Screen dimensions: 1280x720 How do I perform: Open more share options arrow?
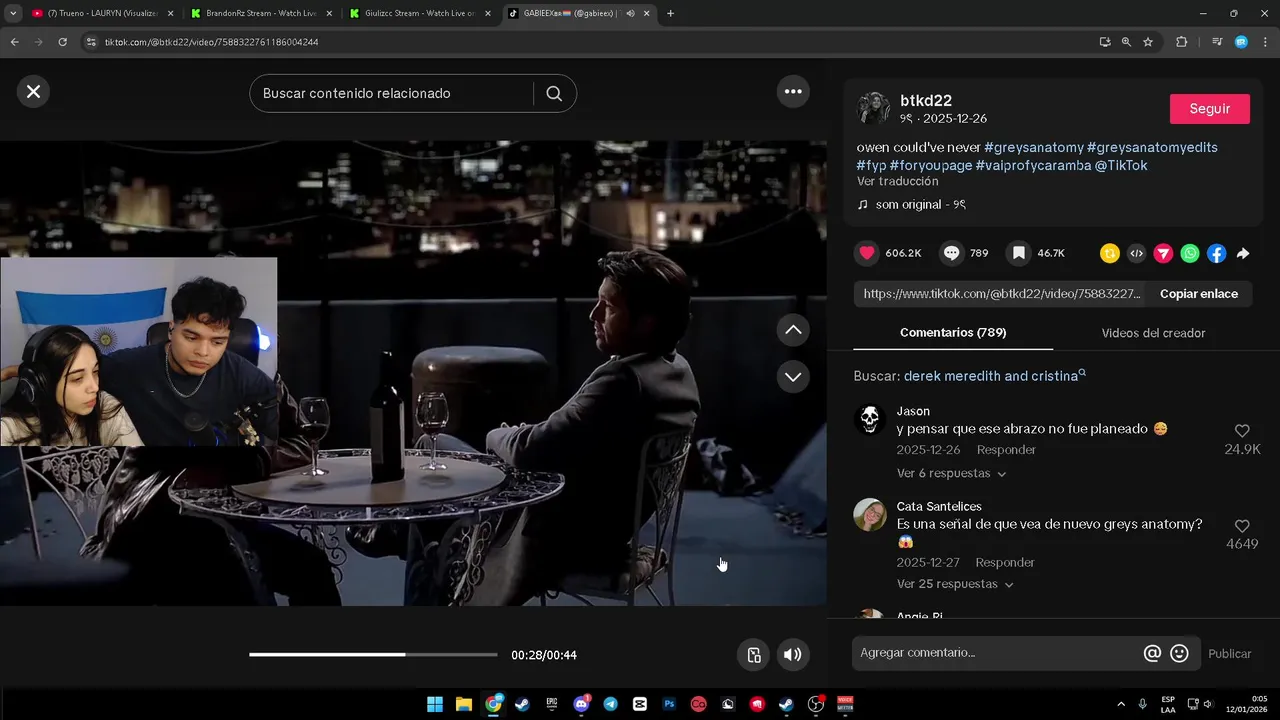(x=1243, y=254)
